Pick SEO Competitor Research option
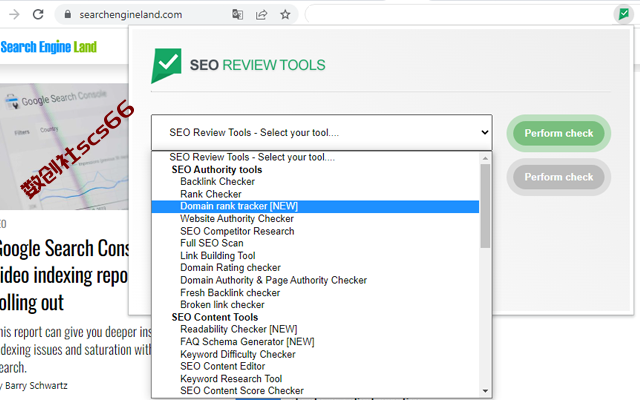640x400 pixels. coord(315,231)
